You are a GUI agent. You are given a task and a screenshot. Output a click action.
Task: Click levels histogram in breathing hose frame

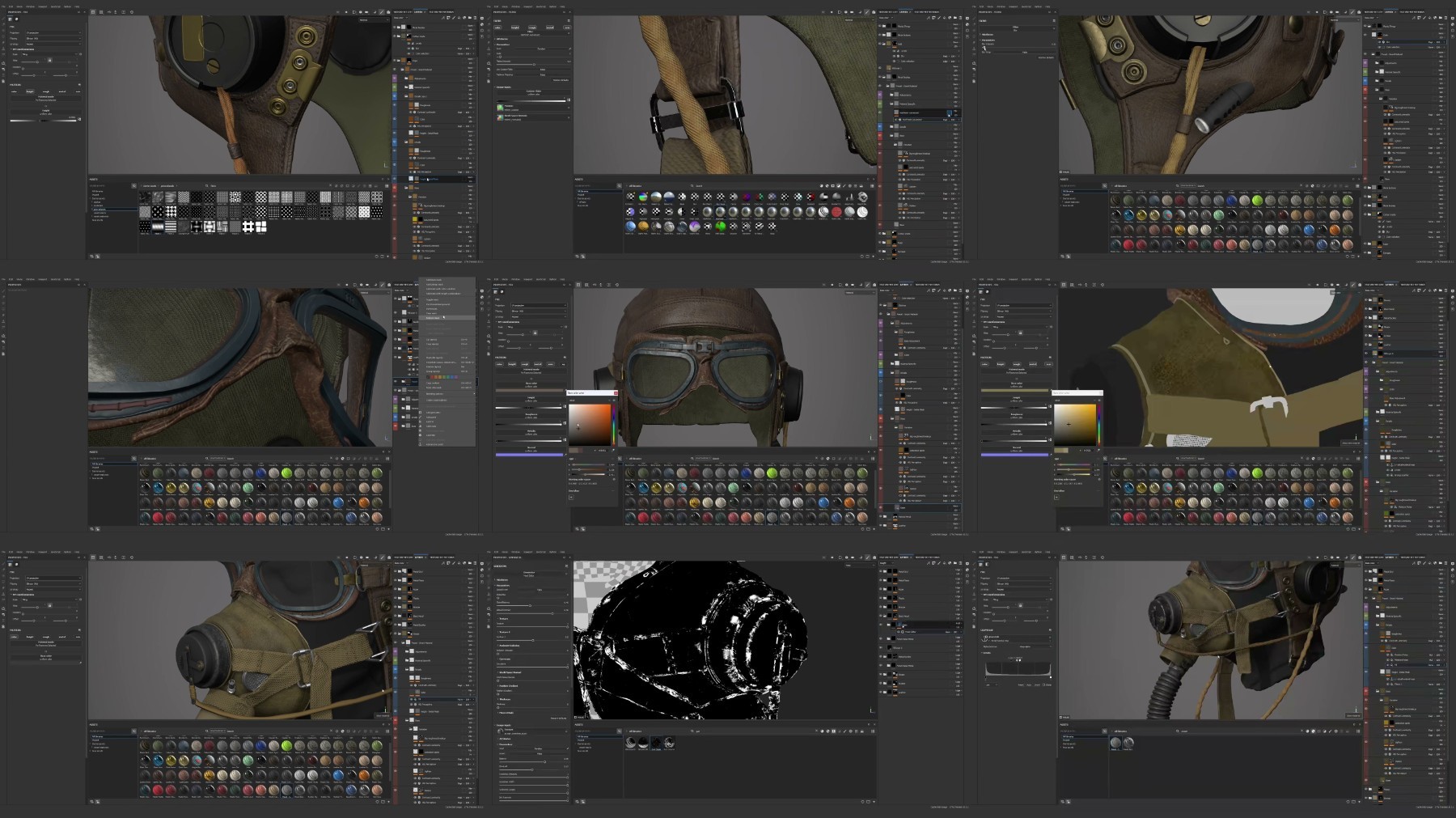1018,670
